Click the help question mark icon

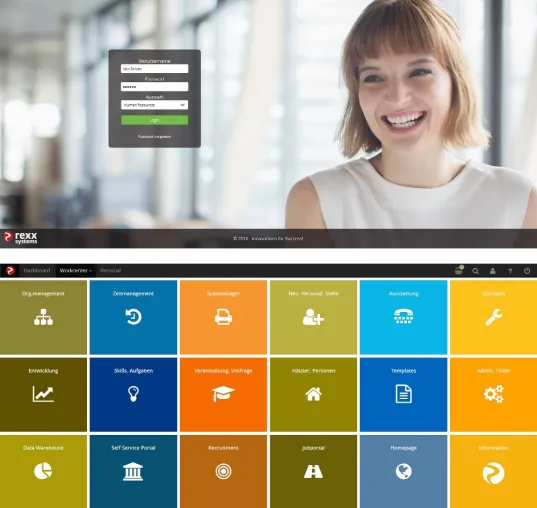click(510, 271)
